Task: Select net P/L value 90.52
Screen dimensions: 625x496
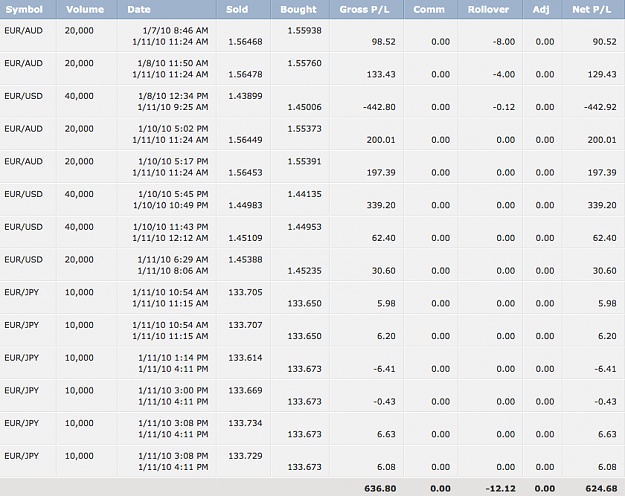Action: pyautogui.click(x=604, y=42)
